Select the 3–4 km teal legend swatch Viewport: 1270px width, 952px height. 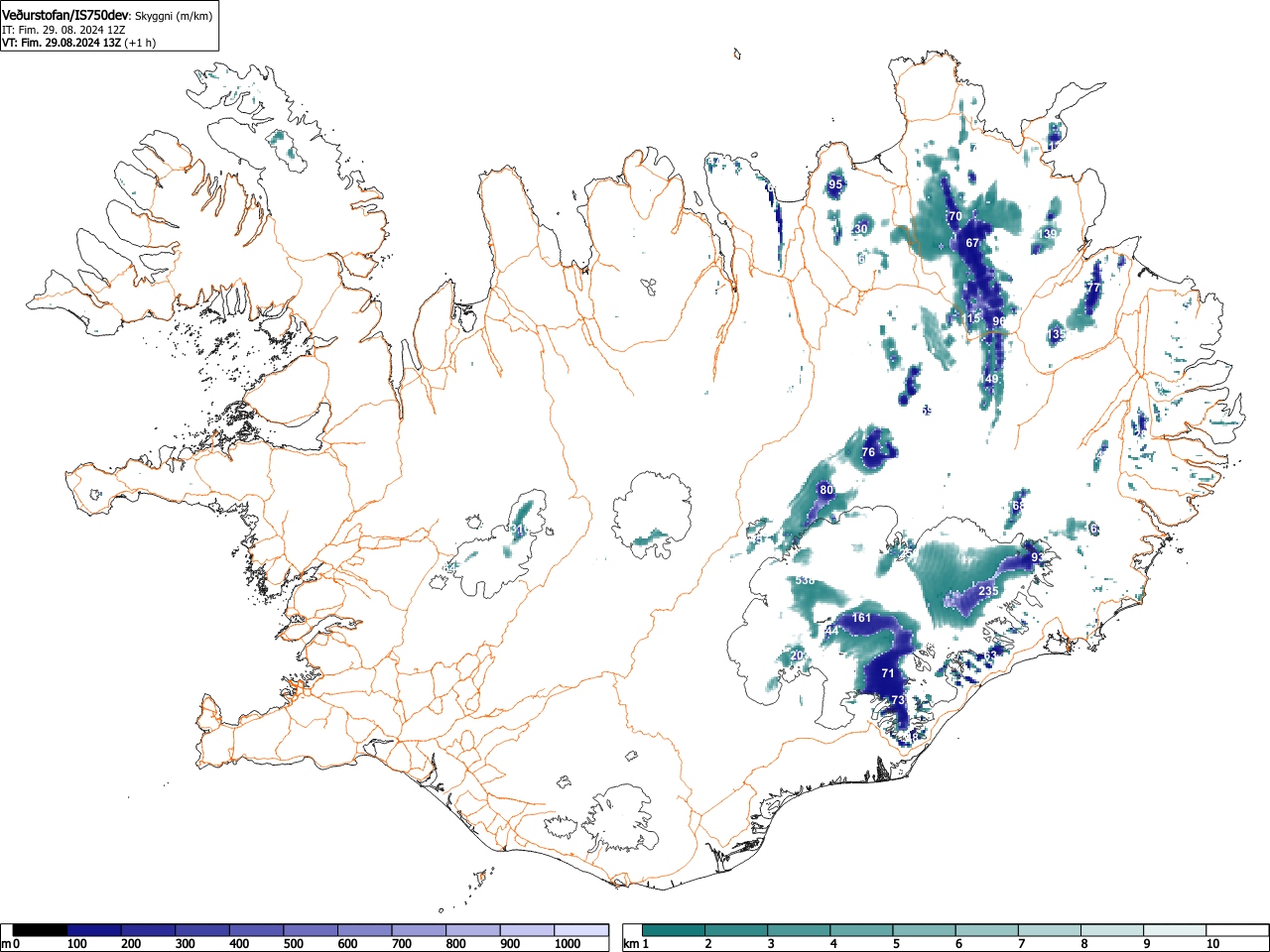pyautogui.click(x=799, y=930)
